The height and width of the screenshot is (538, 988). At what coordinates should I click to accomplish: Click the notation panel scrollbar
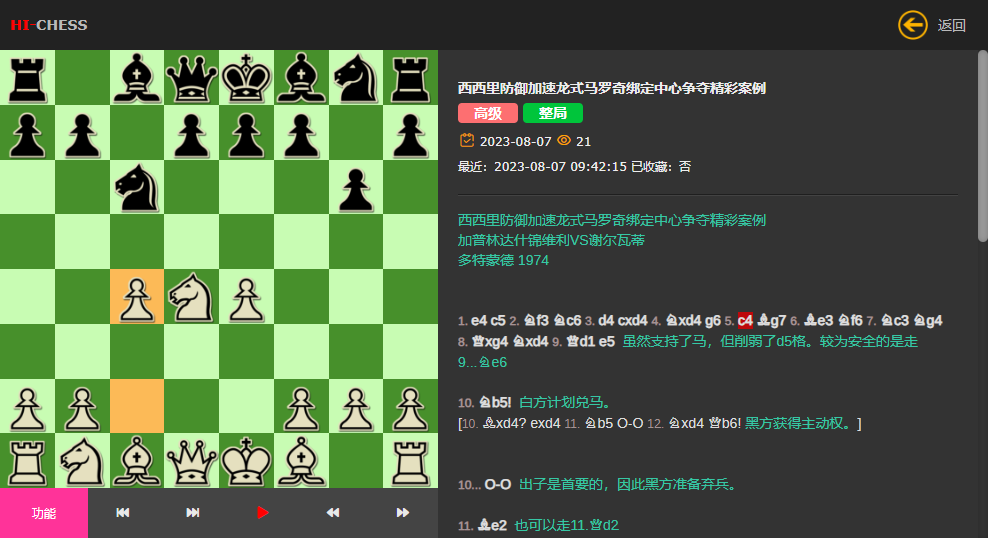point(983,146)
